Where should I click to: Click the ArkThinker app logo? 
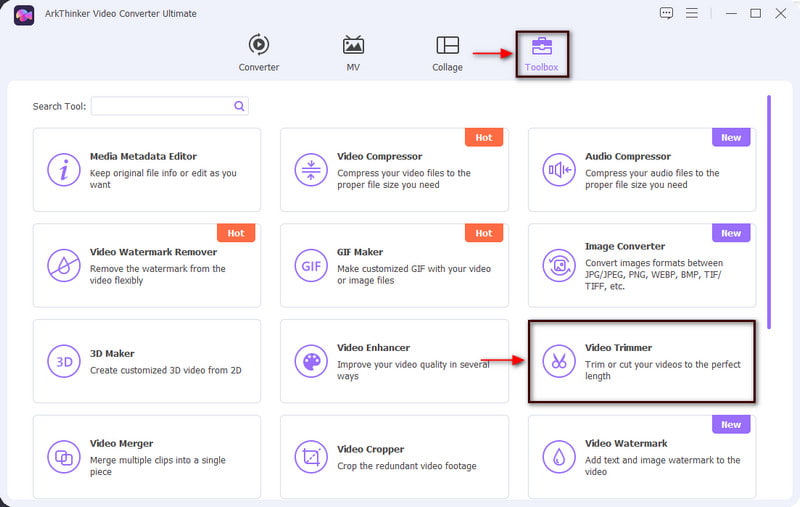pos(23,15)
